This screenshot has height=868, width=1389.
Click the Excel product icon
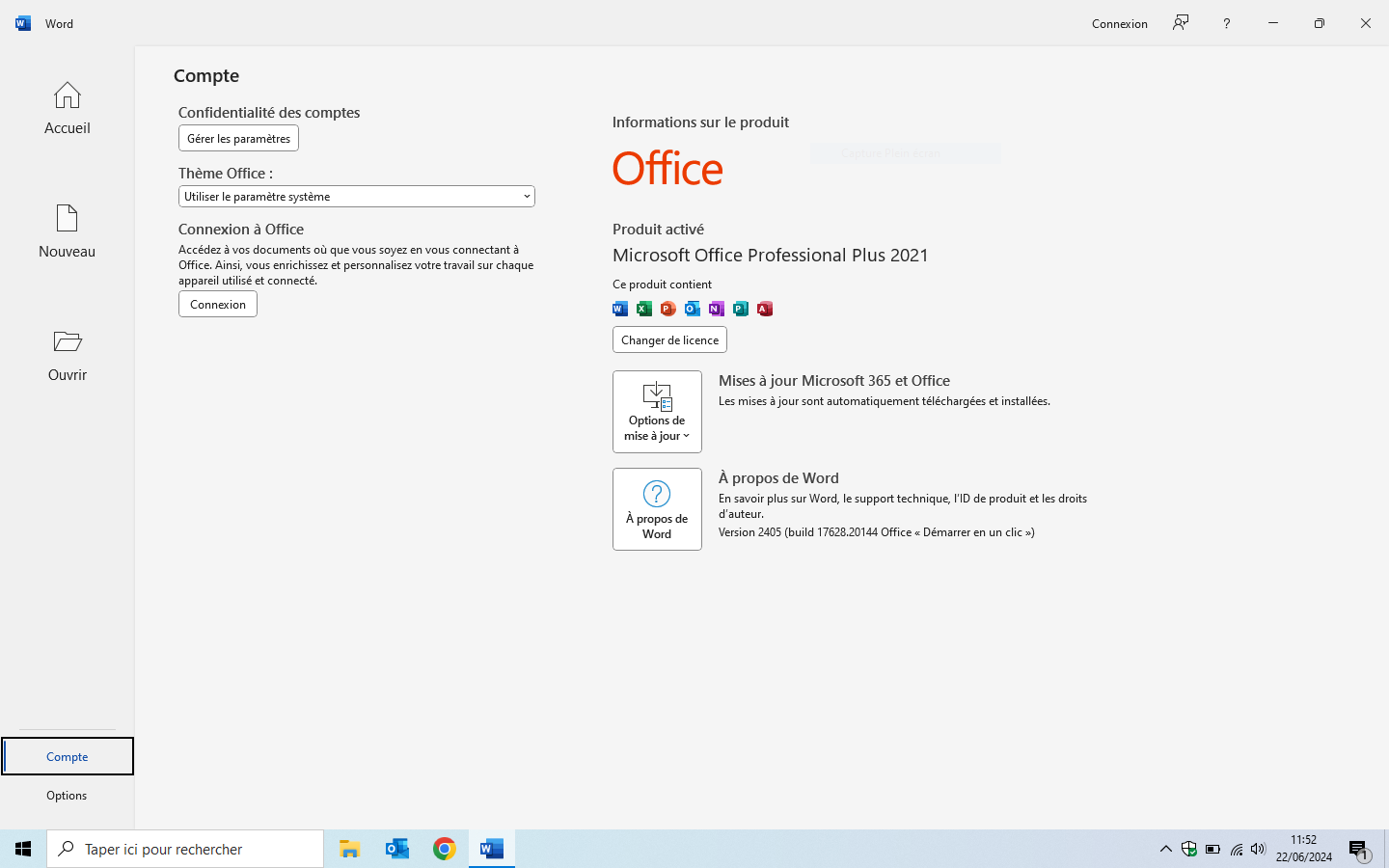(644, 309)
